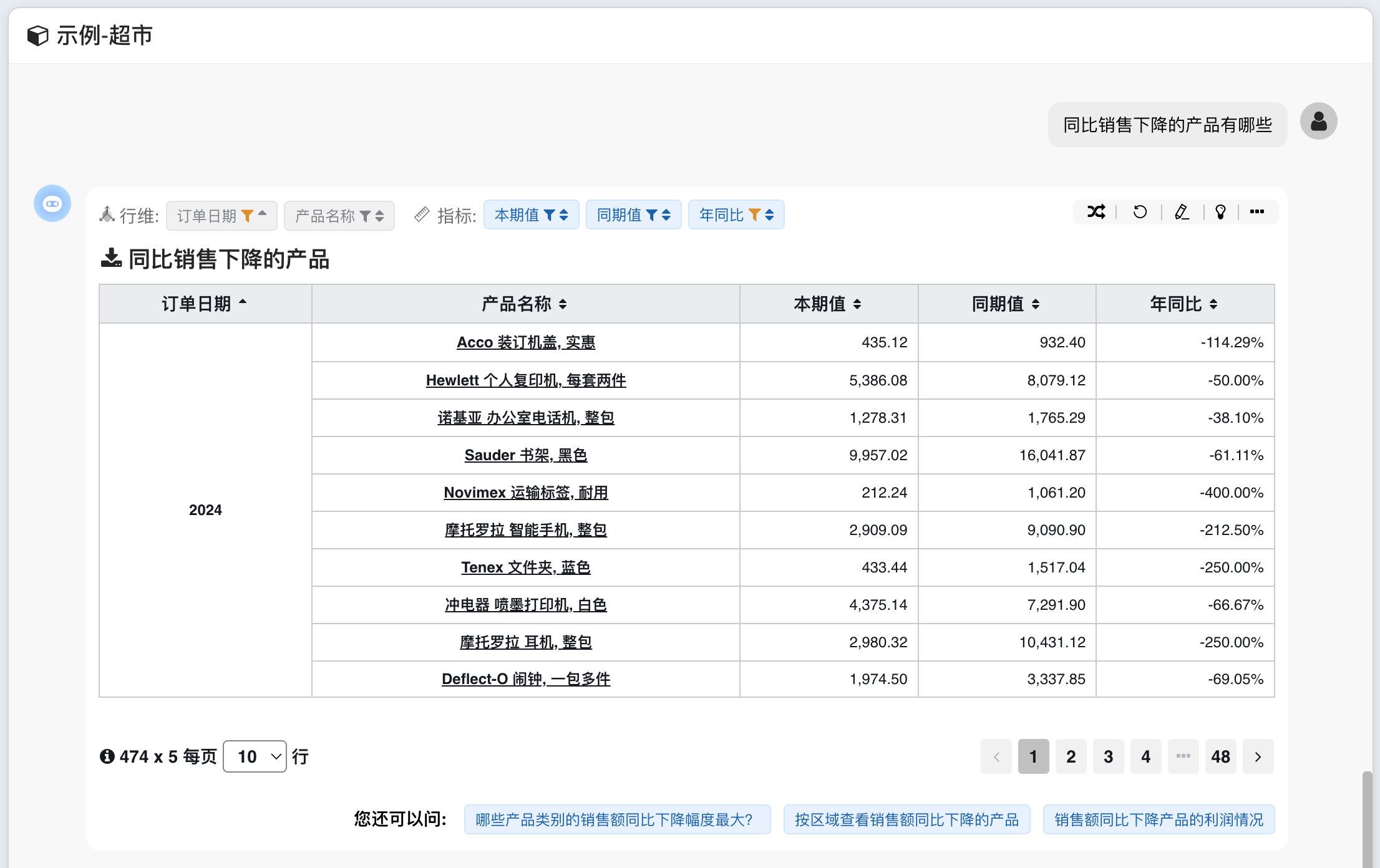Viewport: 1380px width, 868px height.
Task: Open 摩托罗拉 耳机, 整包 link
Action: point(526,642)
